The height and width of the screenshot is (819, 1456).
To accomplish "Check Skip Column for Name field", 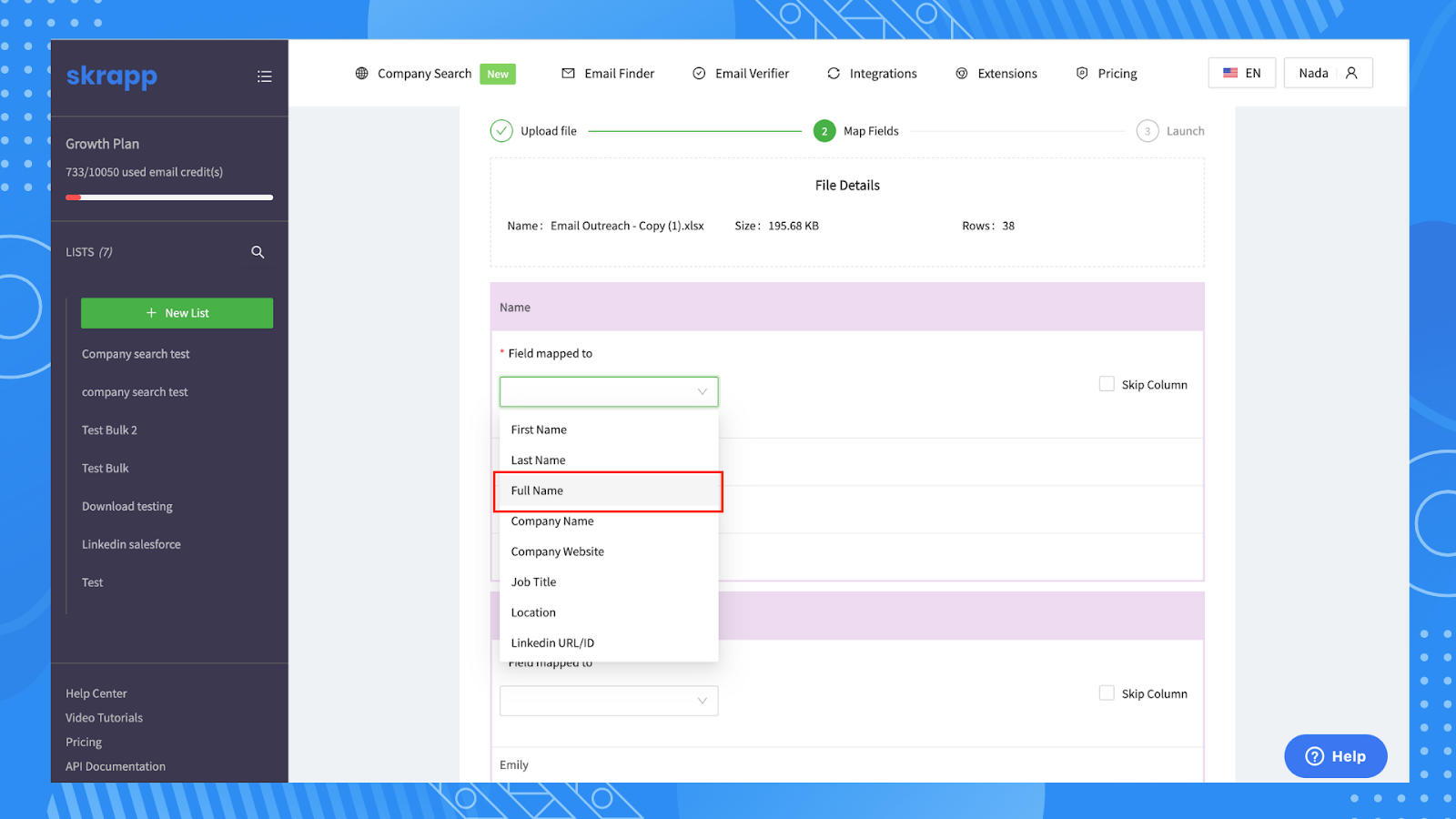I will 1107,384.
